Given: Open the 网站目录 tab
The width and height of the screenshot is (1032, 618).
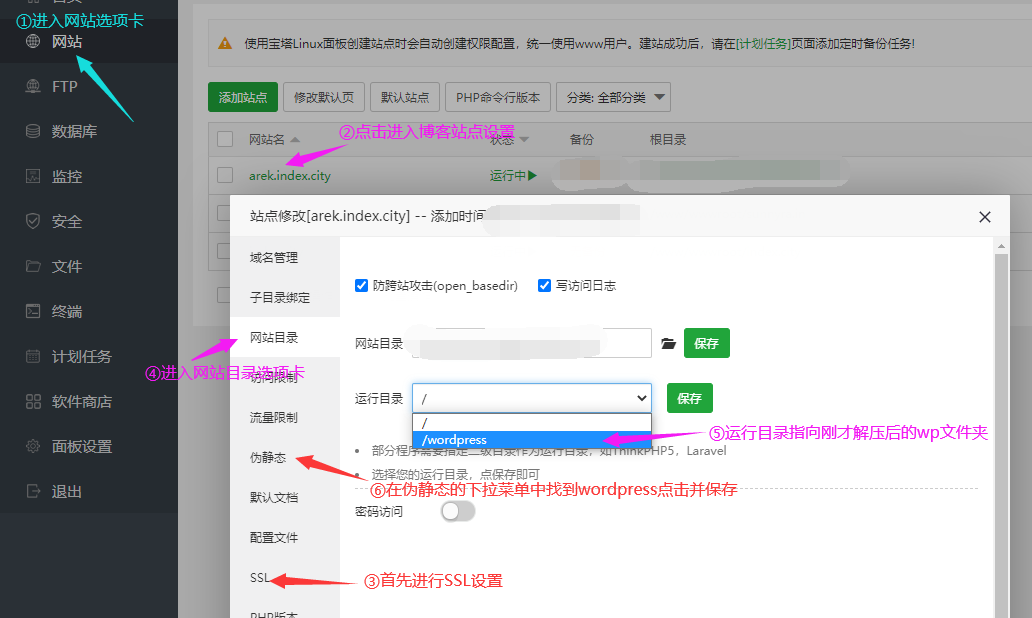Looking at the screenshot, I should (x=274, y=338).
